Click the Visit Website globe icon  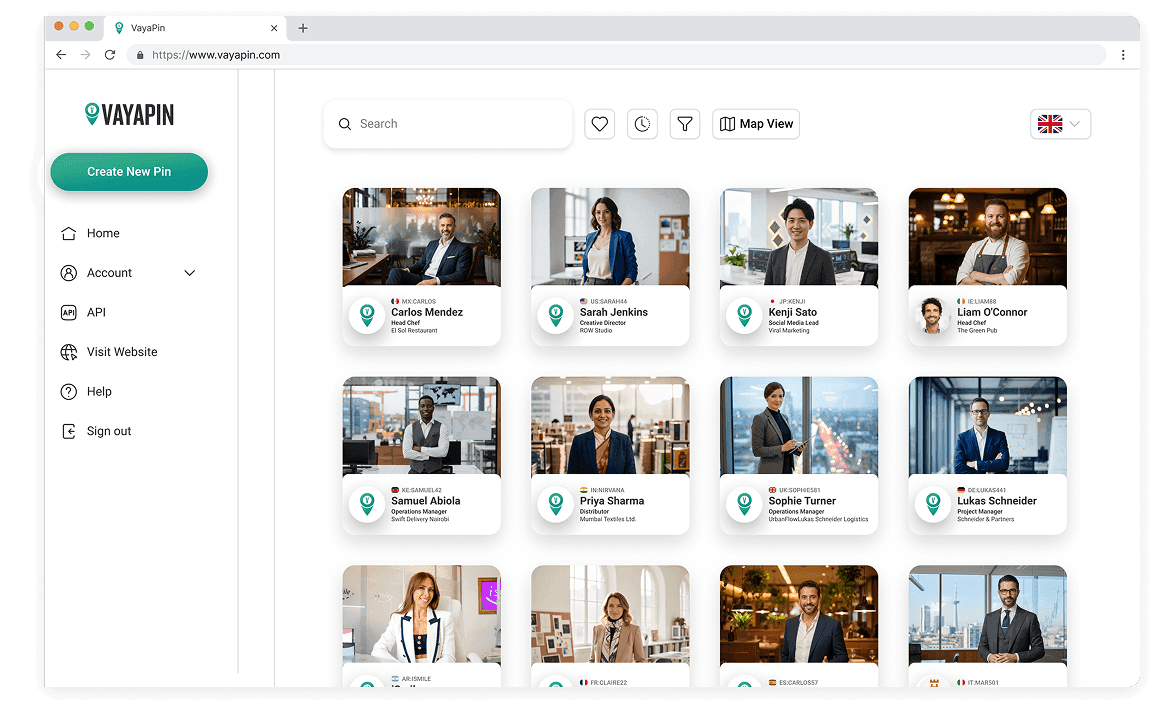click(x=67, y=351)
